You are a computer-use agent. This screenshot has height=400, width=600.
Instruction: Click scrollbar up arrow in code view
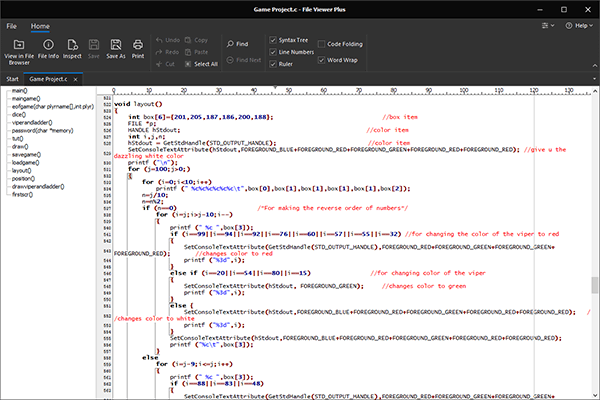pyautogui.click(x=595, y=91)
